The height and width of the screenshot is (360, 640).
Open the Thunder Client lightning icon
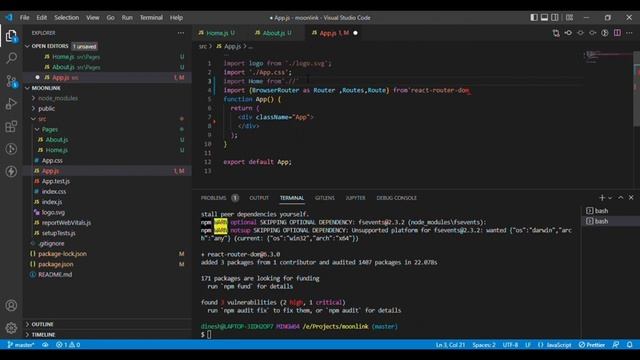[x=11, y=171]
